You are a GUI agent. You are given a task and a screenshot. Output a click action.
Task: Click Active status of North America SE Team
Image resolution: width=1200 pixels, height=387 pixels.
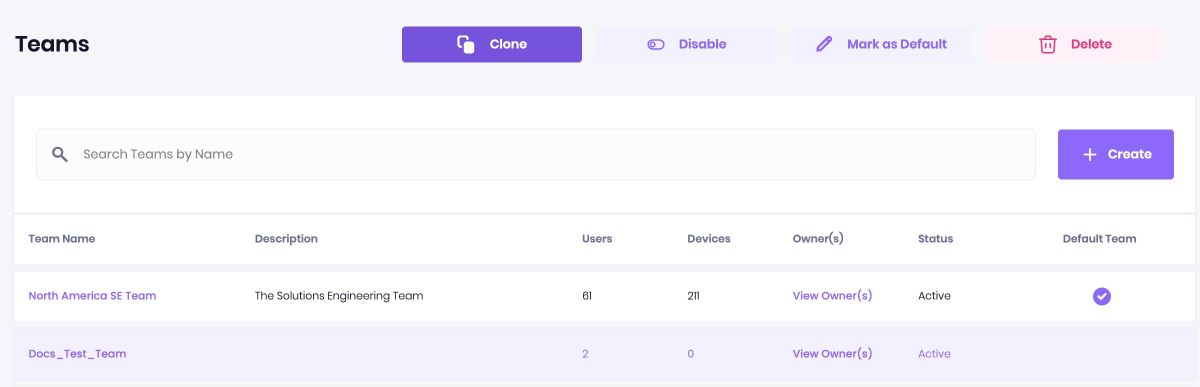[934, 296]
